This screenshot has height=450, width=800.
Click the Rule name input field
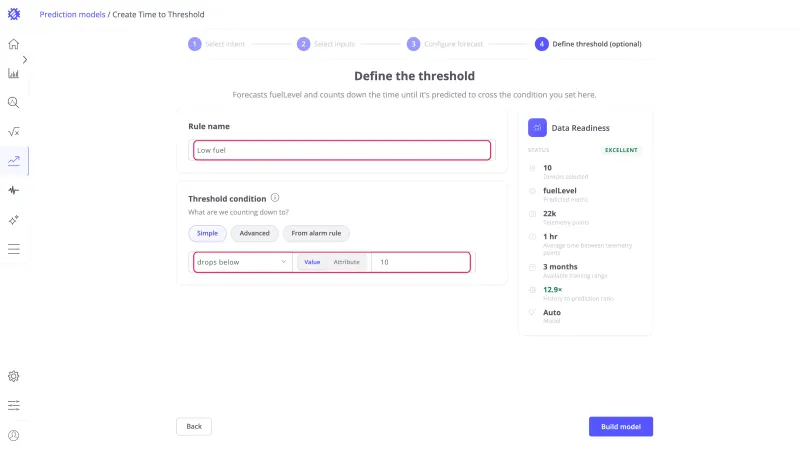342,150
